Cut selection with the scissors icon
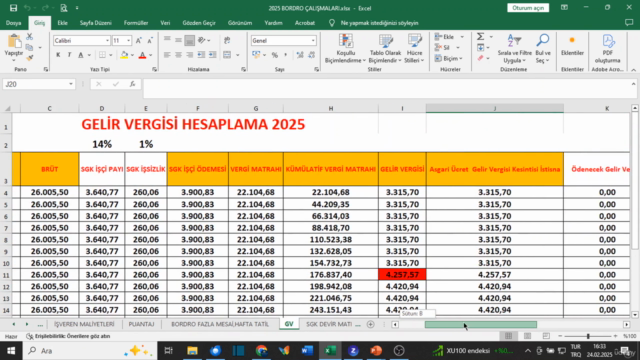The image size is (640, 360). pyautogui.click(x=29, y=37)
